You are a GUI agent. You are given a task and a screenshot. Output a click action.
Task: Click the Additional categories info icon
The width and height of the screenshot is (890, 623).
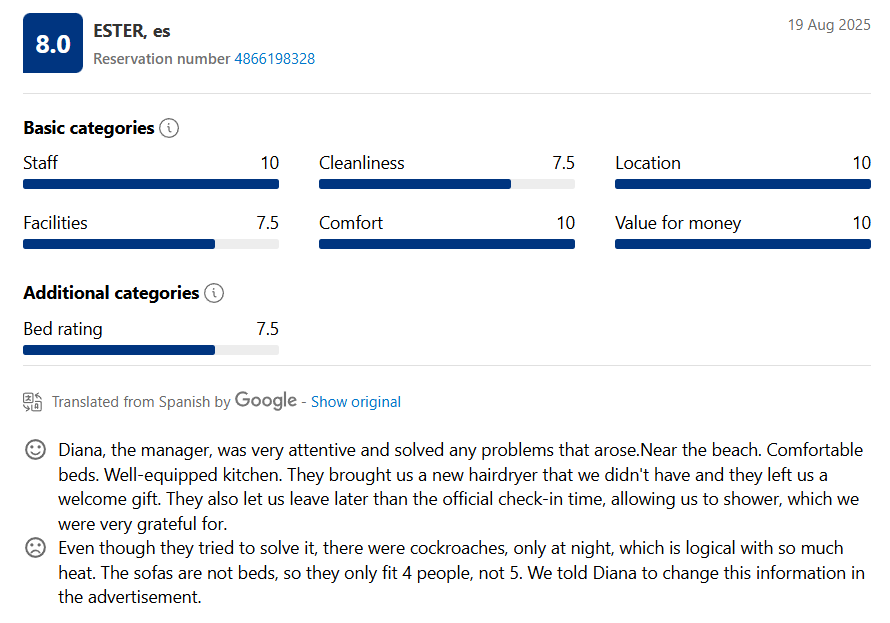point(213,293)
